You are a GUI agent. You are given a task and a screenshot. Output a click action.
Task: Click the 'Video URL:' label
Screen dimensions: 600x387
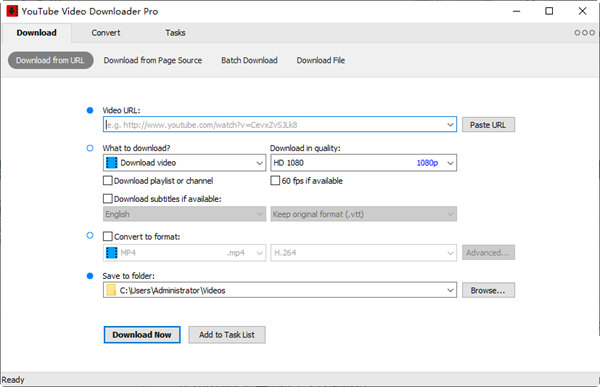click(x=121, y=111)
